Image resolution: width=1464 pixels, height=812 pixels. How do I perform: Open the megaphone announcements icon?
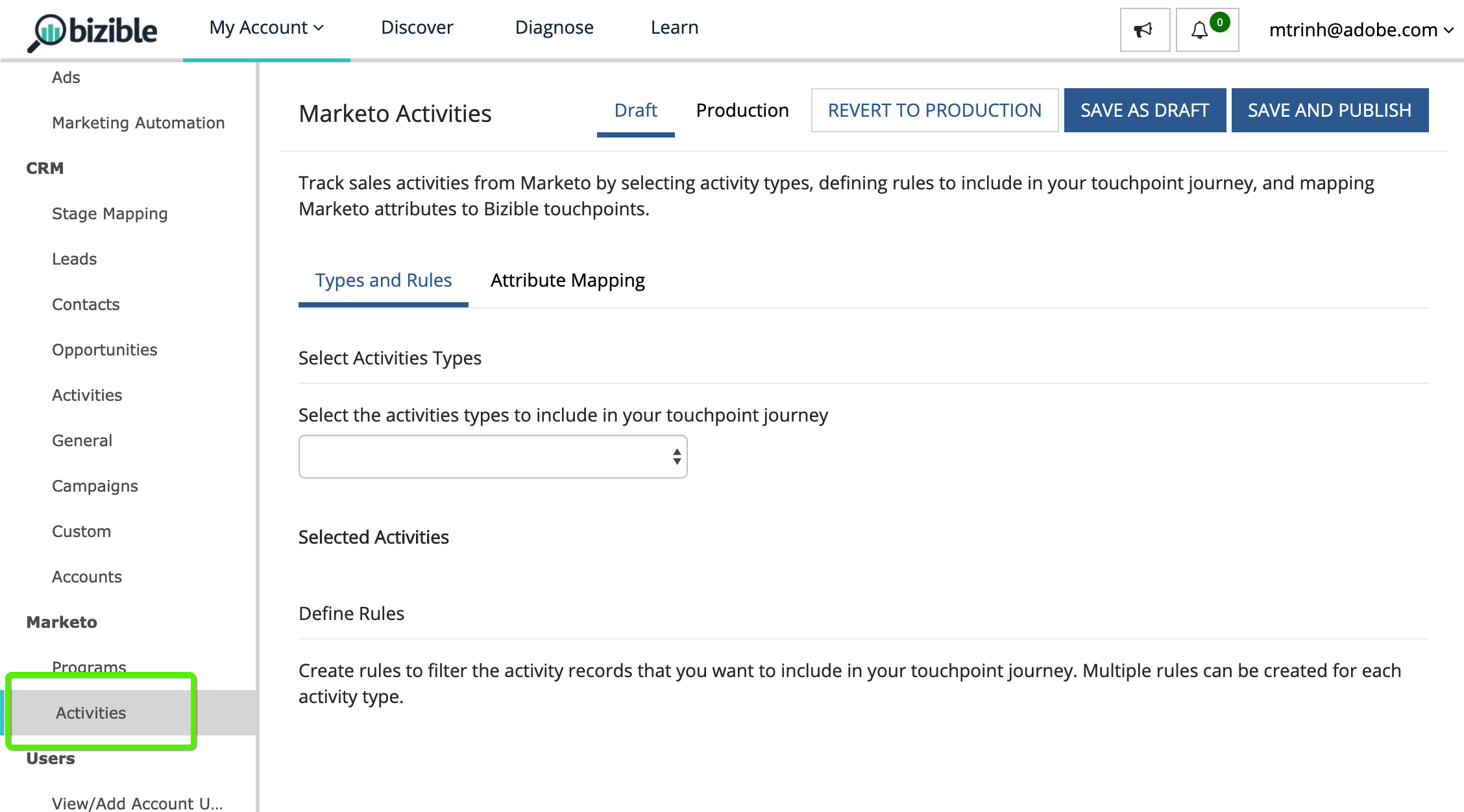point(1144,30)
